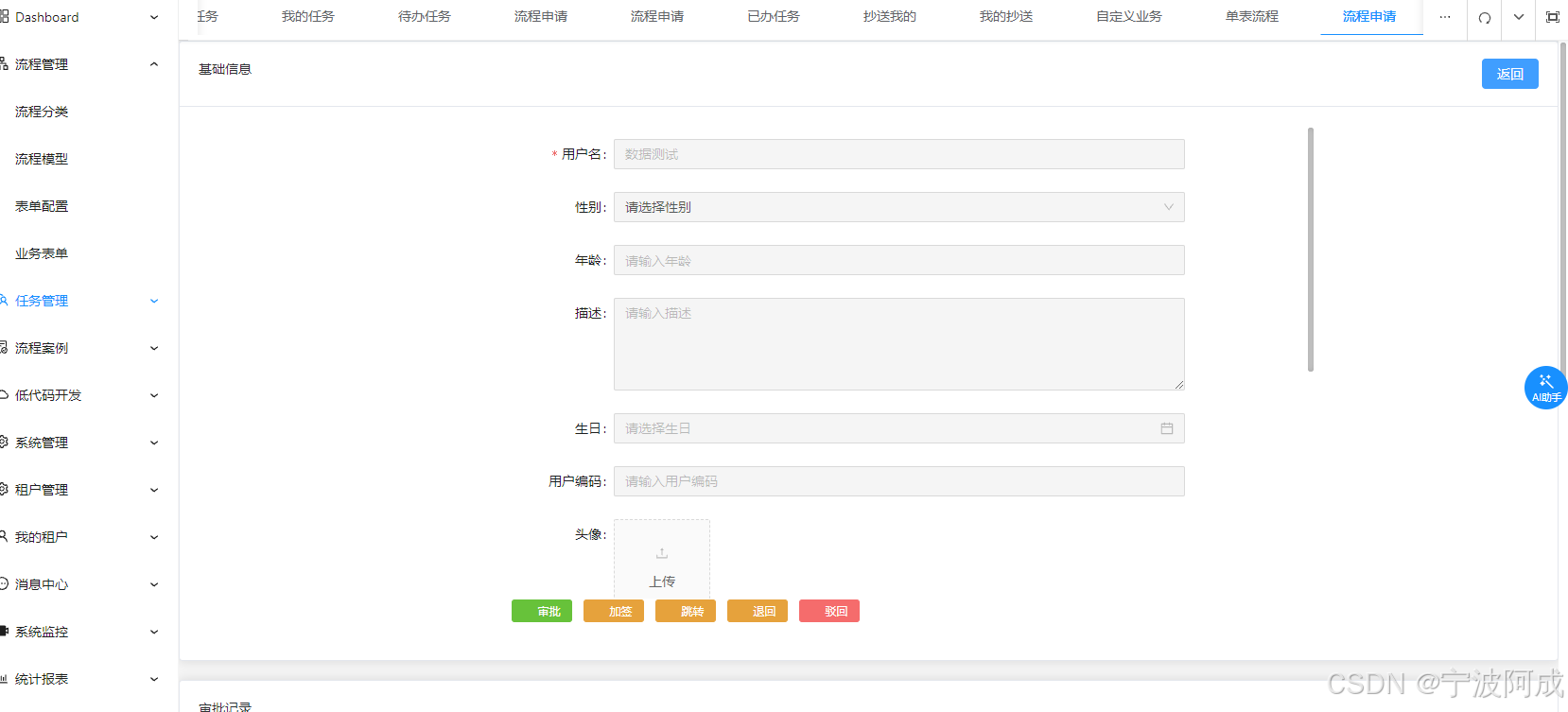The width and height of the screenshot is (1568, 712).
Task: Expand the 租户管理 chevron
Action: click(x=154, y=490)
